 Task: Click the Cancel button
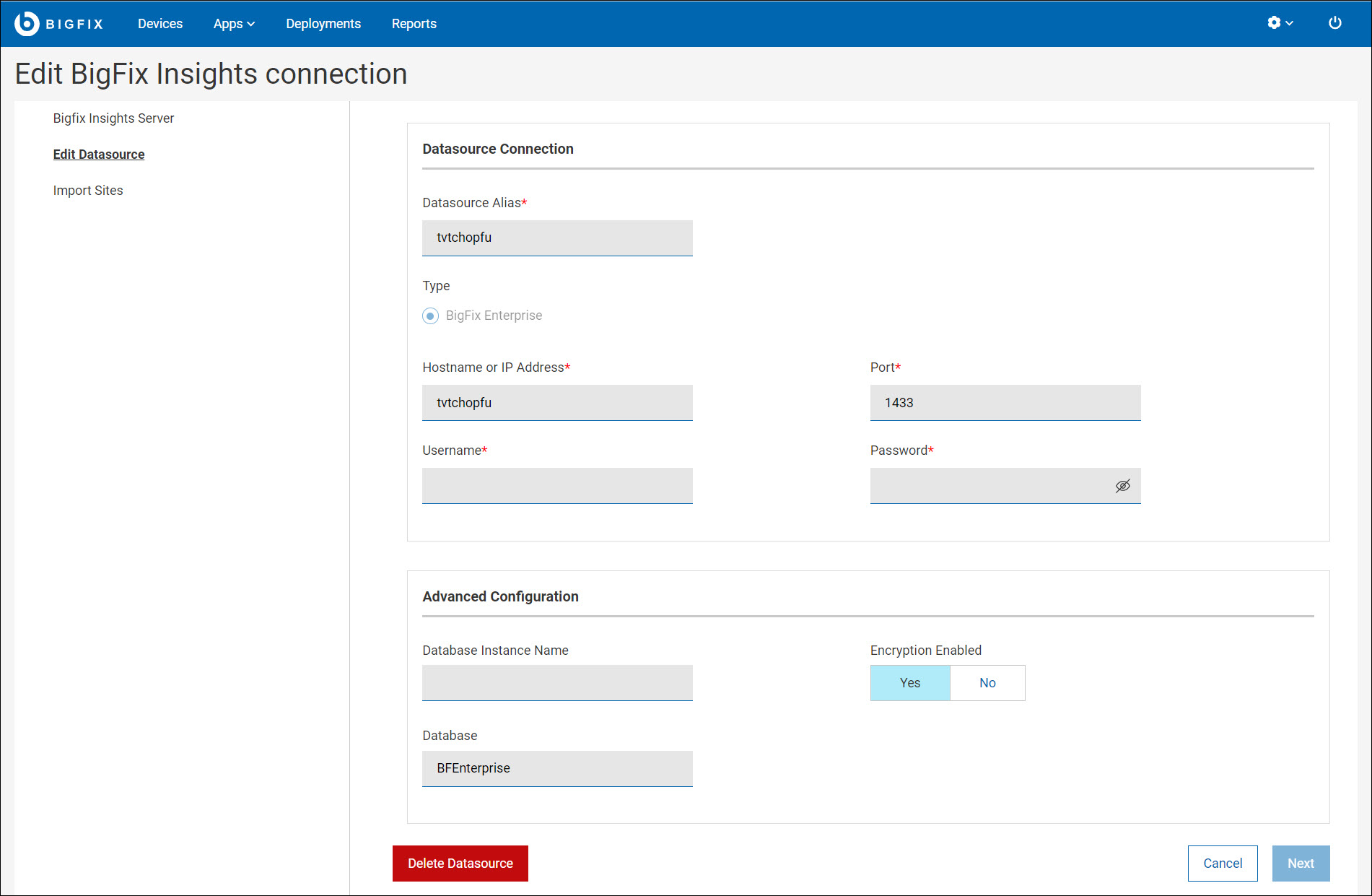[1222, 864]
